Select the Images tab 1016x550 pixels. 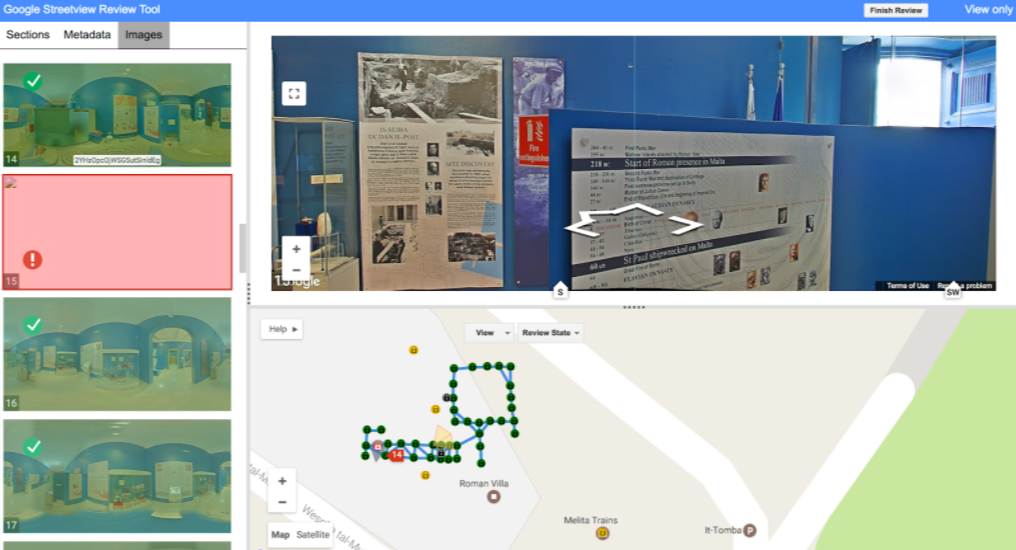point(143,35)
